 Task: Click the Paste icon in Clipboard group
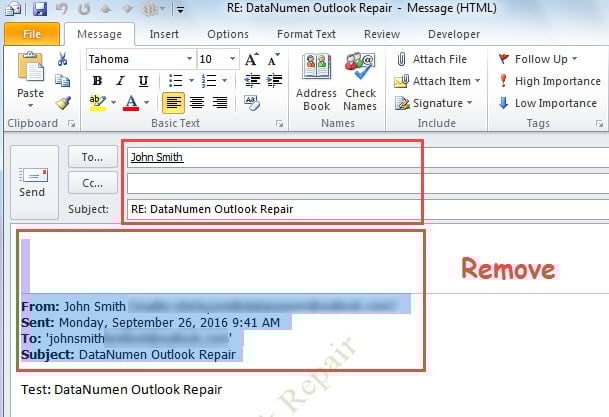pos(30,76)
